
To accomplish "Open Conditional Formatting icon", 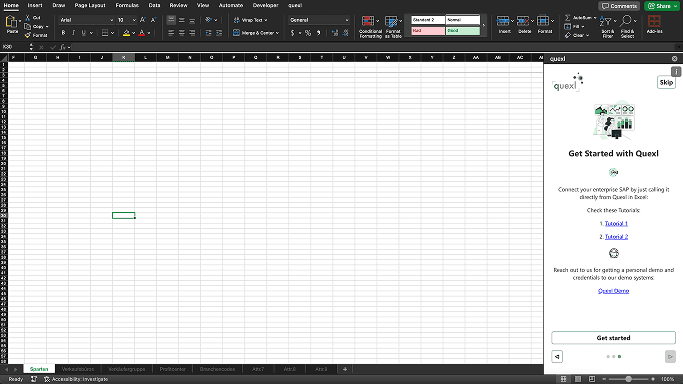I will click(368, 21).
